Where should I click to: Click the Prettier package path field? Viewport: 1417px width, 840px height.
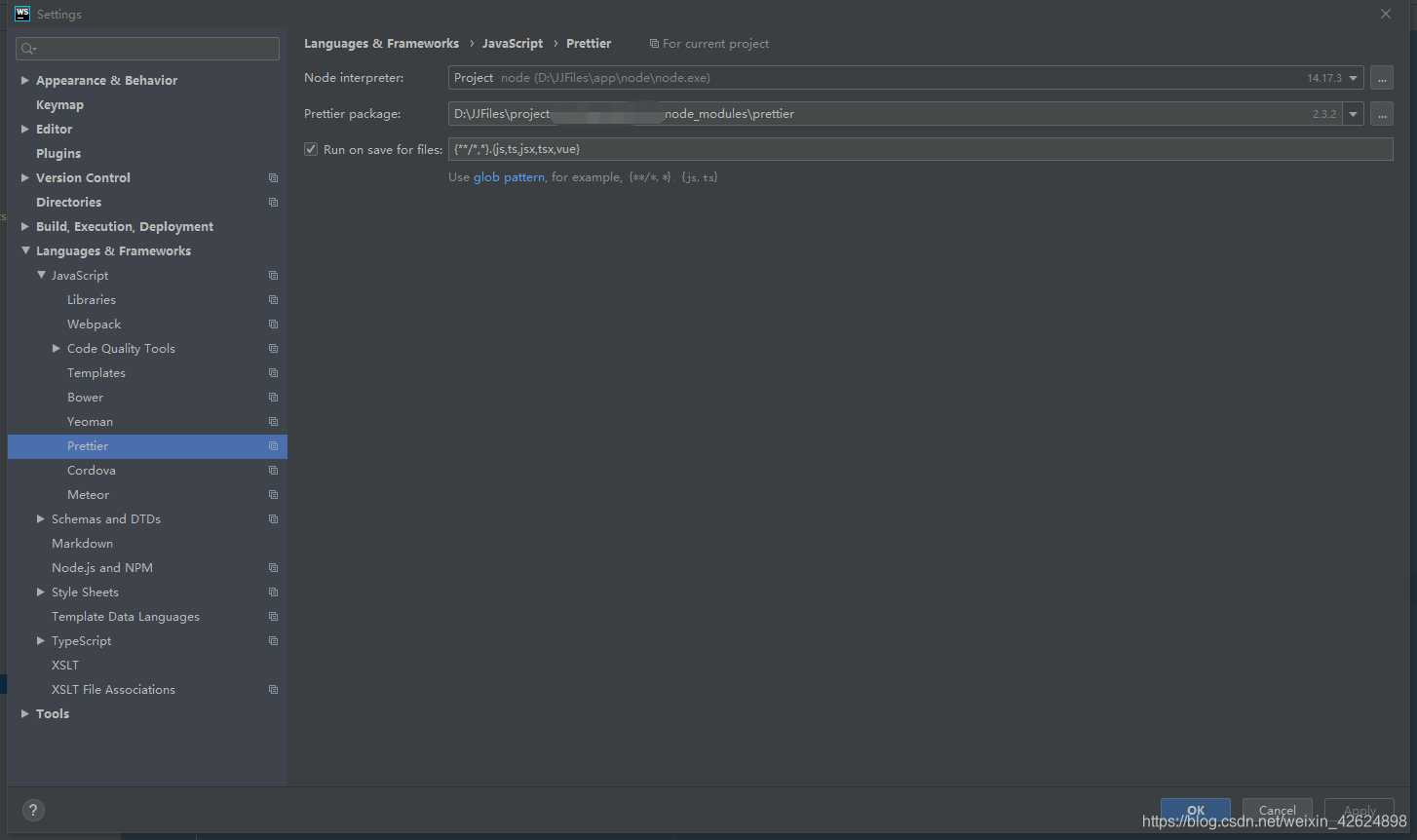coord(895,114)
